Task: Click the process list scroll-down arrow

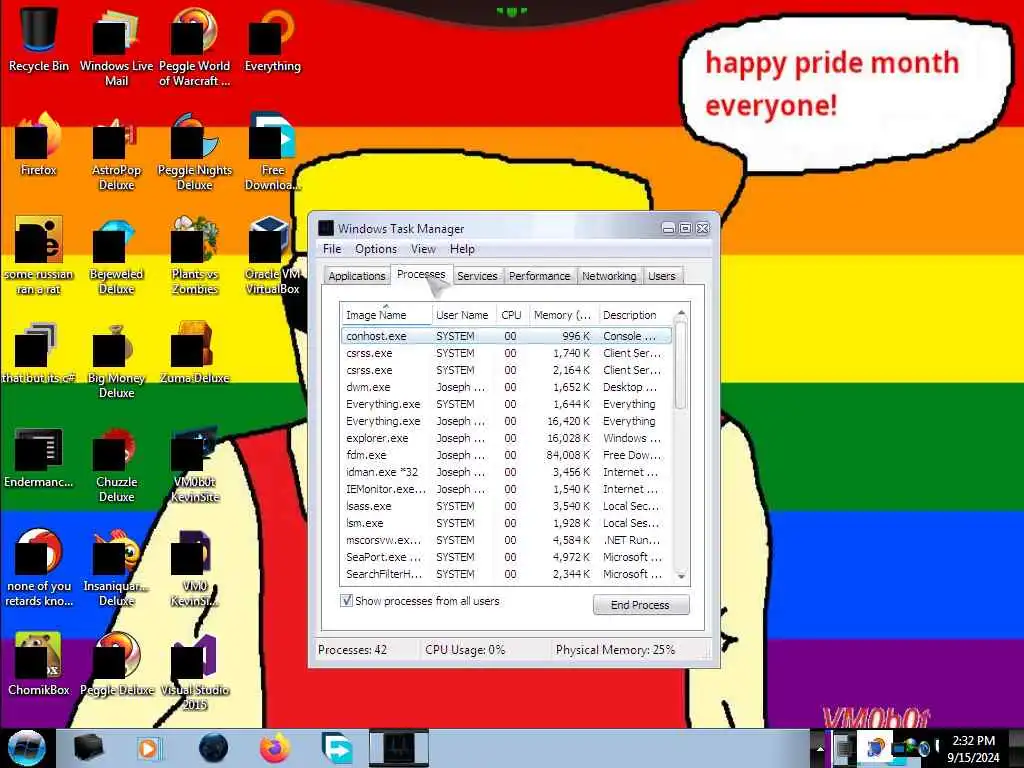Action: coord(681,576)
